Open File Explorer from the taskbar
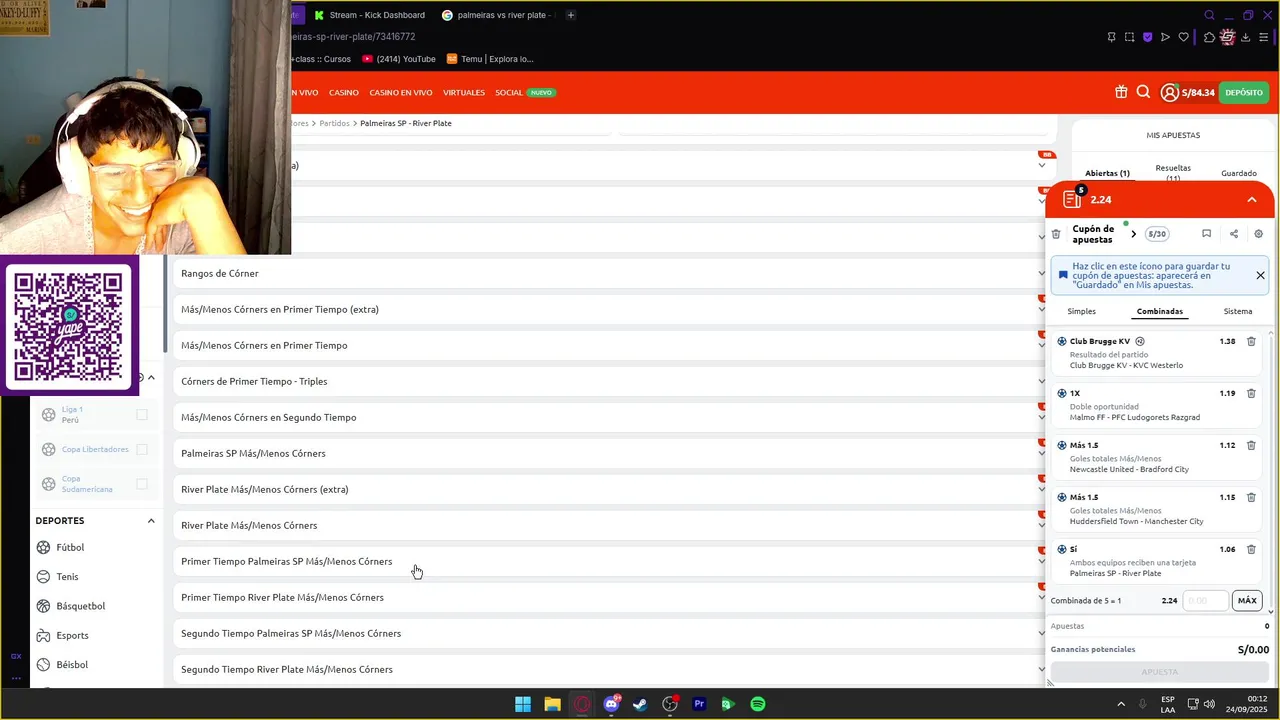1280x720 pixels. click(x=552, y=704)
